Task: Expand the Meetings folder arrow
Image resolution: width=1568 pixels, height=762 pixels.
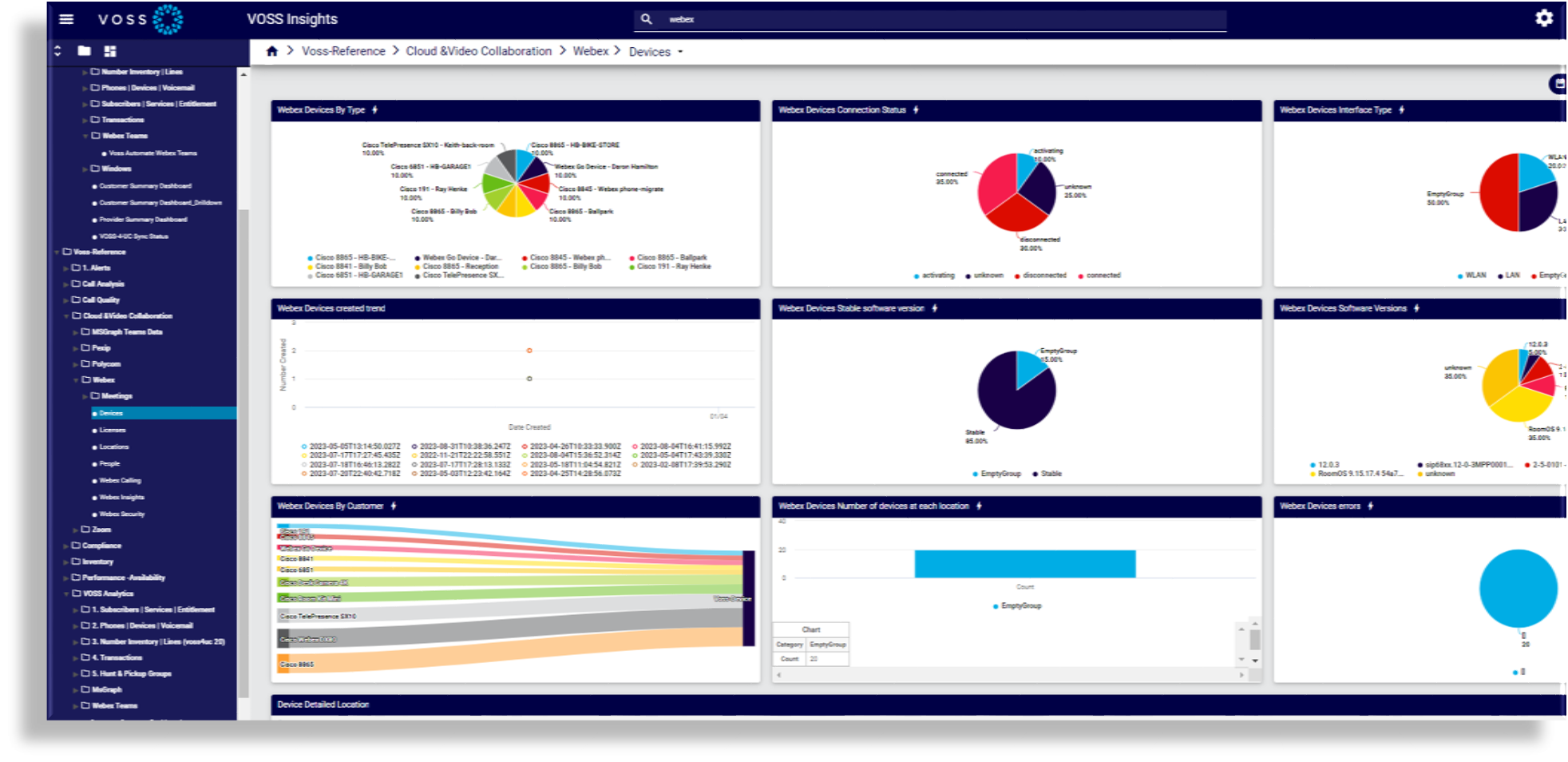Action: [x=85, y=396]
